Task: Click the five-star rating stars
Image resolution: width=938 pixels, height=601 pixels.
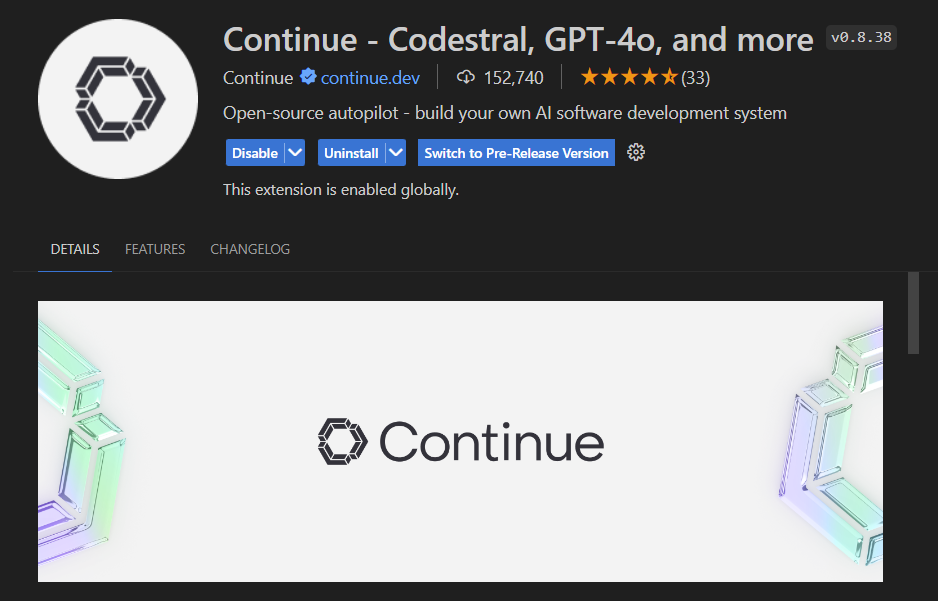Action: (x=629, y=77)
